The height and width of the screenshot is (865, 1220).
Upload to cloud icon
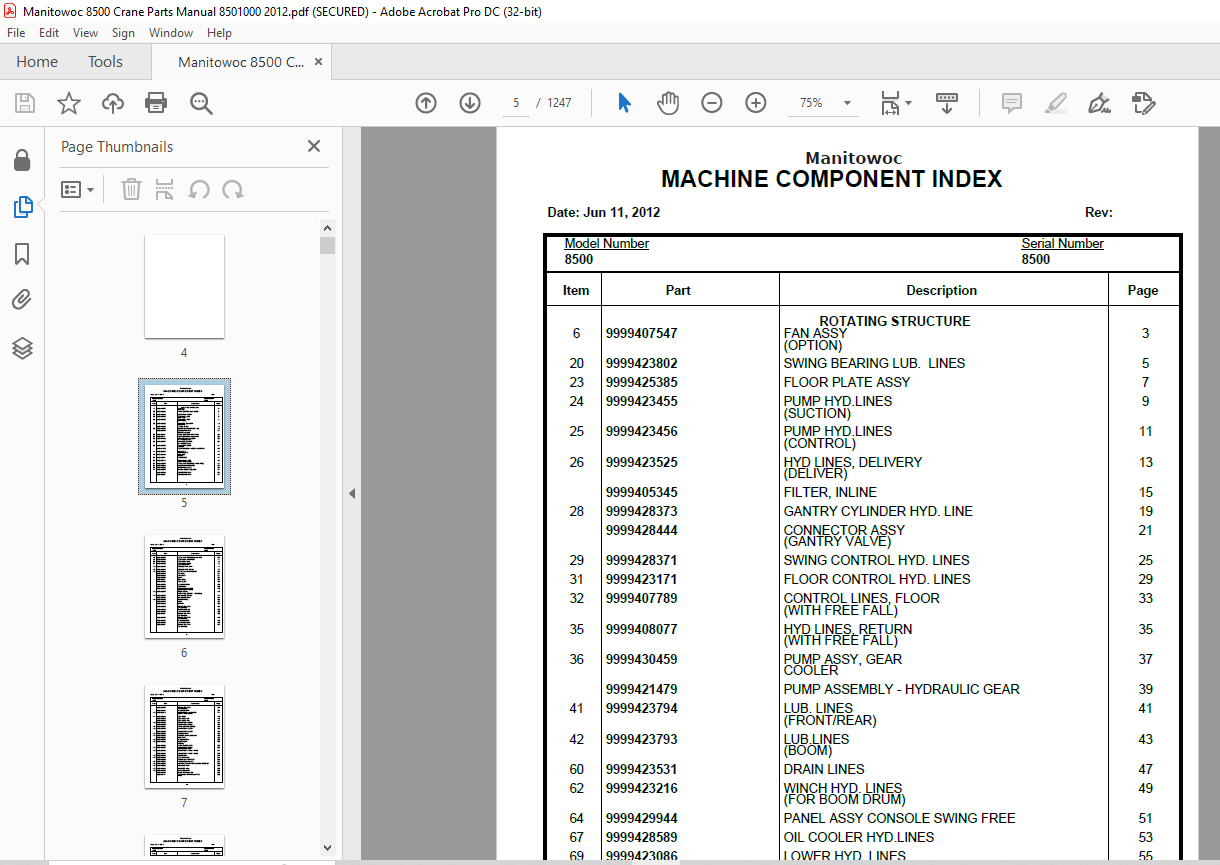point(113,103)
